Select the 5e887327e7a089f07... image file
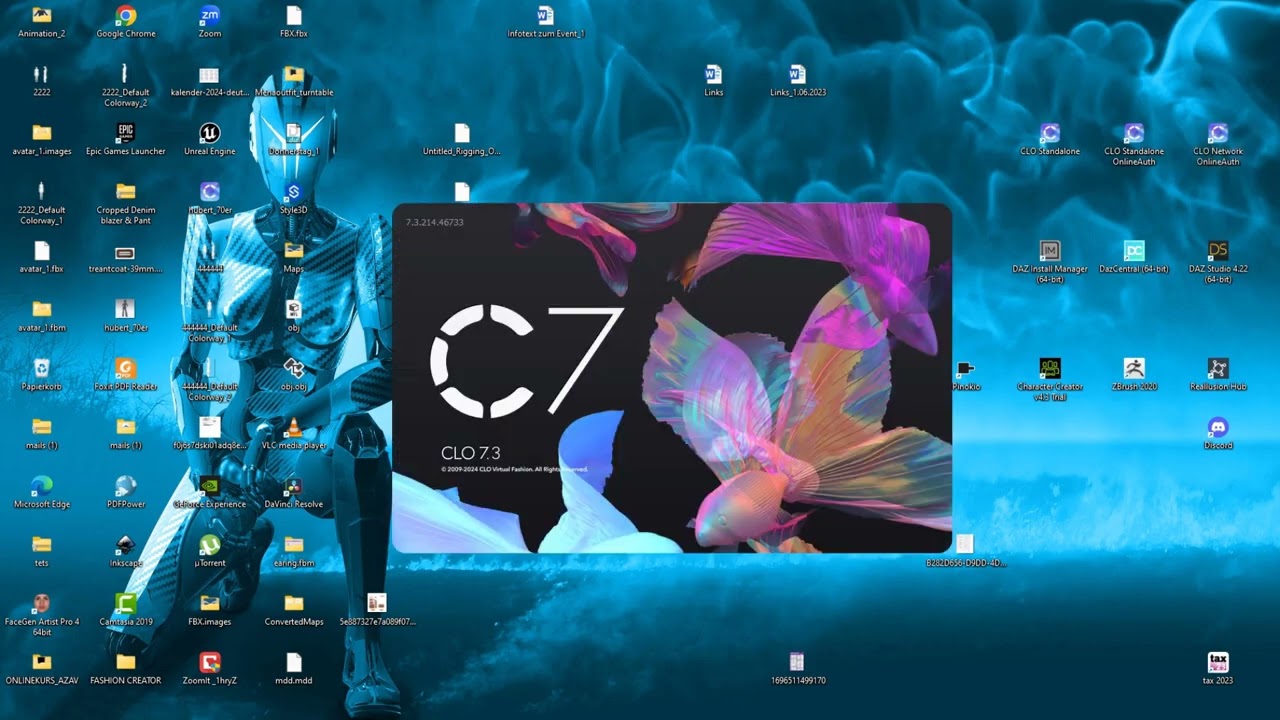This screenshot has width=1280, height=720. [x=377, y=603]
